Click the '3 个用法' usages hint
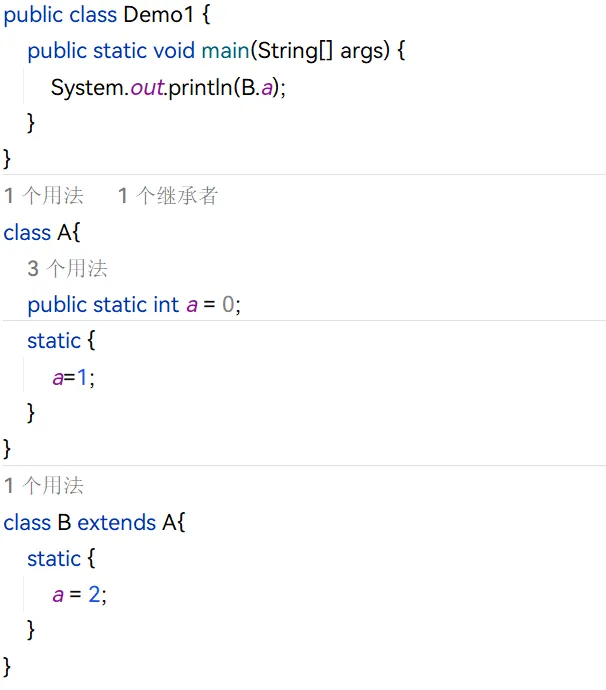The width and height of the screenshot is (606, 690). click(x=67, y=268)
